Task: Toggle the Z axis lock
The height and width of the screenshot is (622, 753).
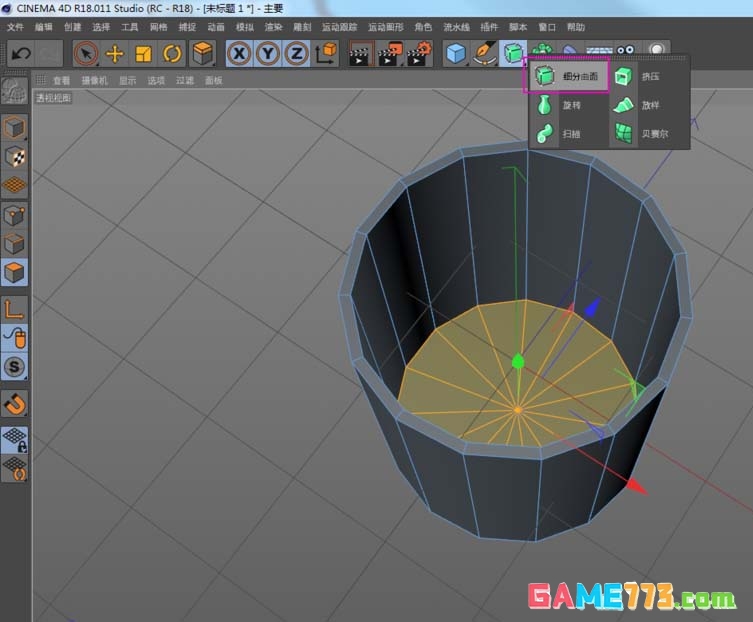Action: 297,53
